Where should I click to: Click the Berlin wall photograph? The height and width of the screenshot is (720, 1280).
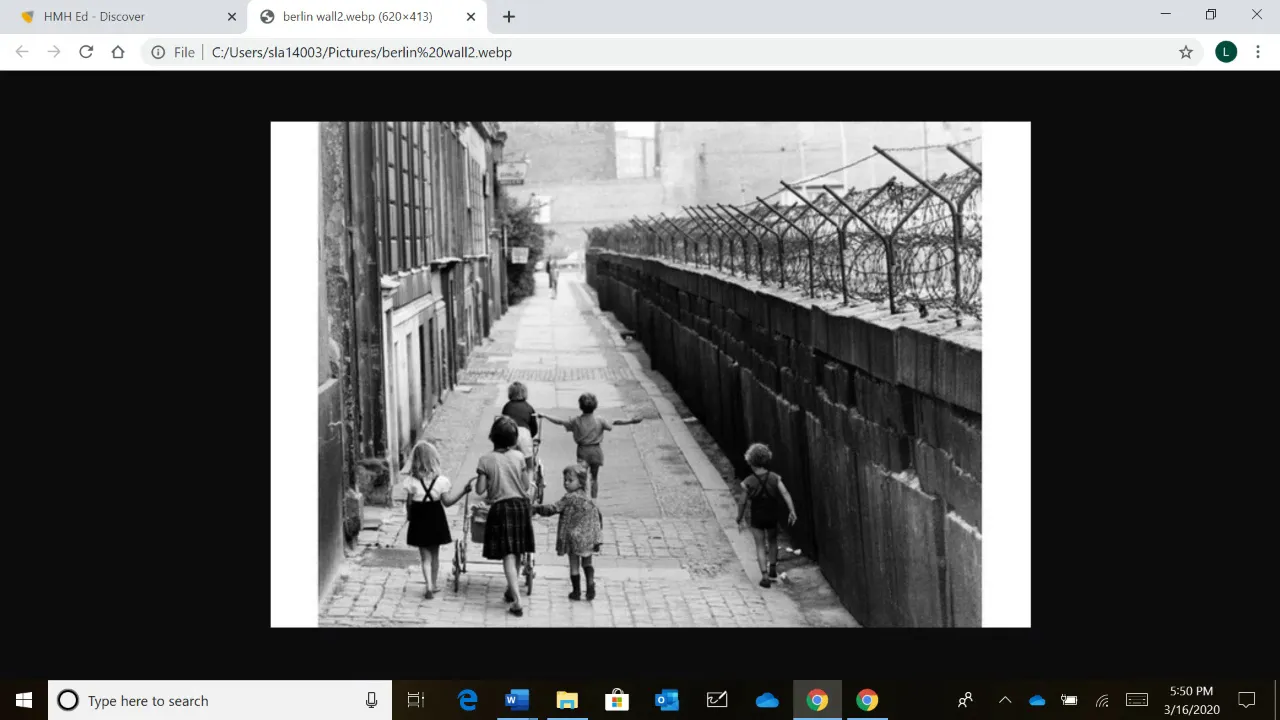(650, 375)
